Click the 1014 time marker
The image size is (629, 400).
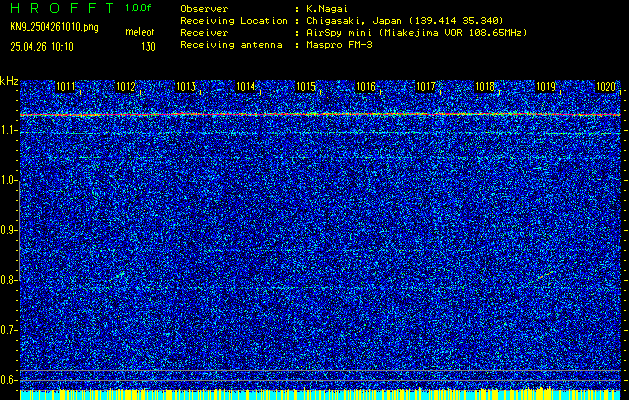pos(246,87)
